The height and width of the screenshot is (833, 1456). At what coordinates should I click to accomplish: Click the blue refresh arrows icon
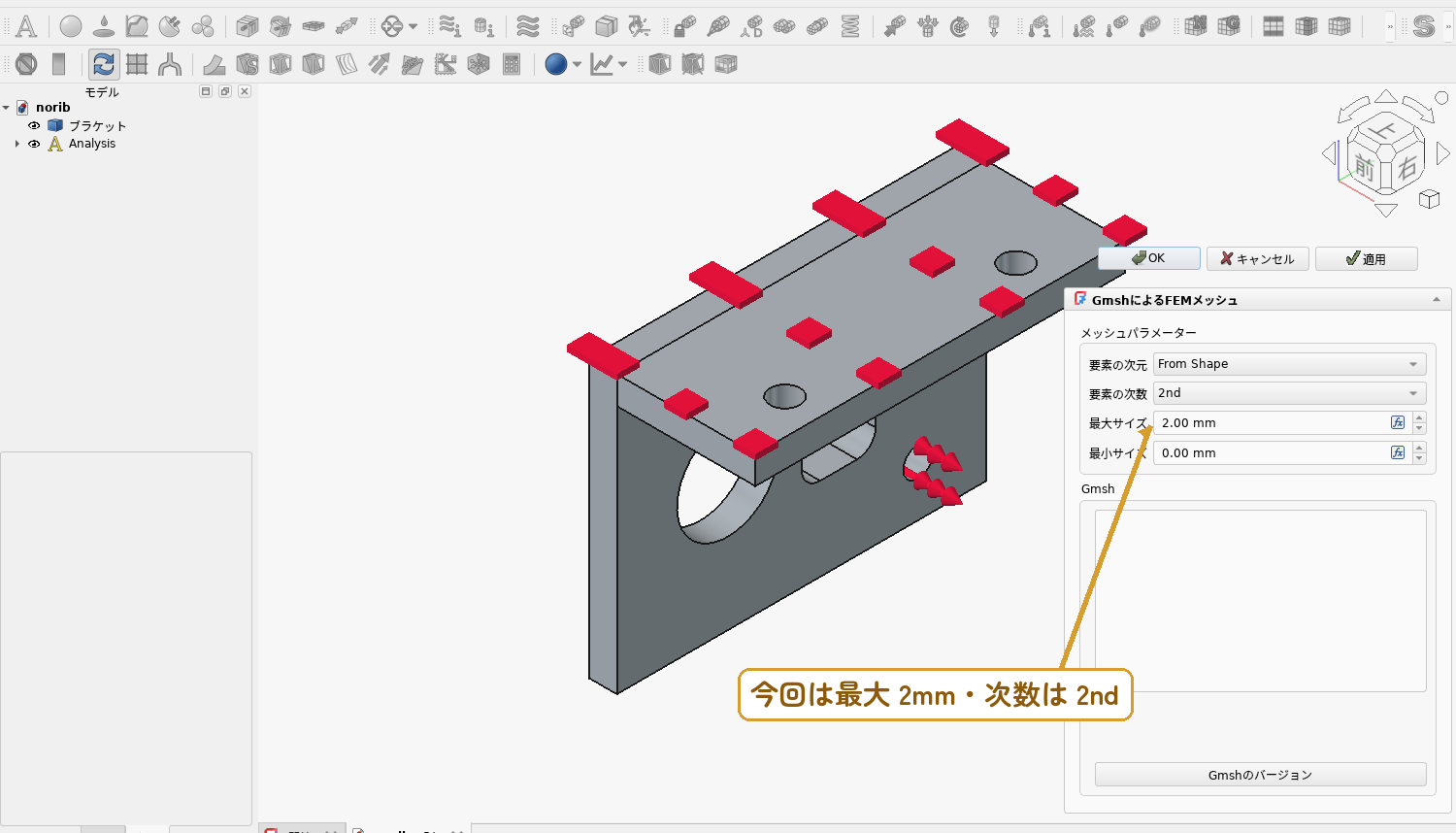(104, 64)
